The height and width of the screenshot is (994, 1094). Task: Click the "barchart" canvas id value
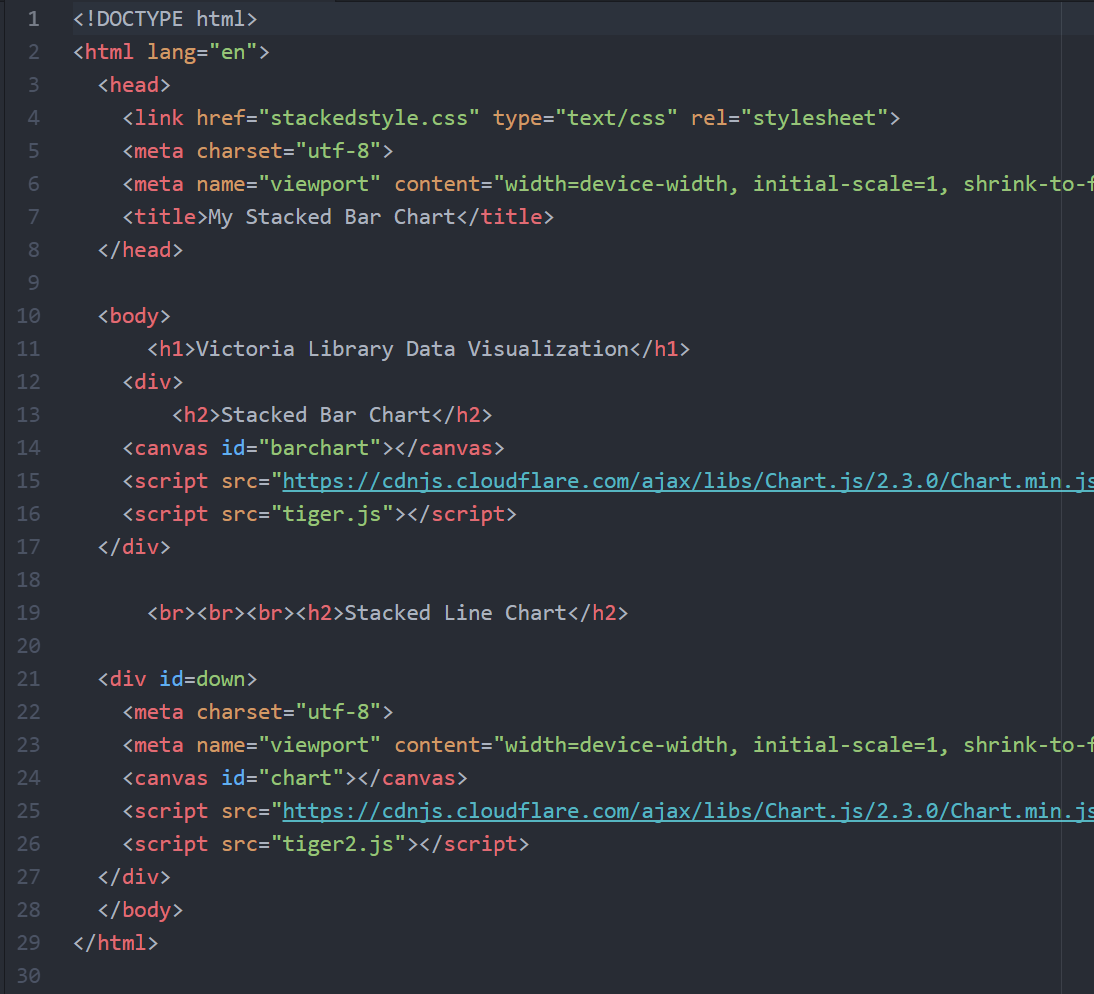click(x=320, y=448)
